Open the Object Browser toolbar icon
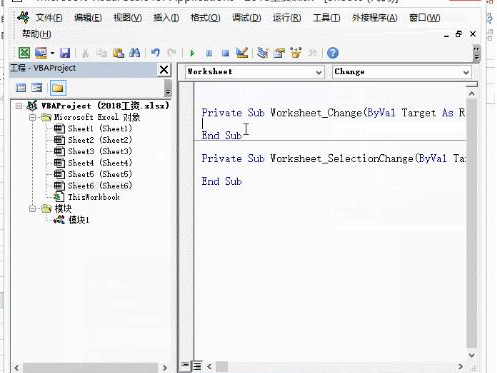Image resolution: width=497 pixels, height=373 pixels. click(296, 53)
